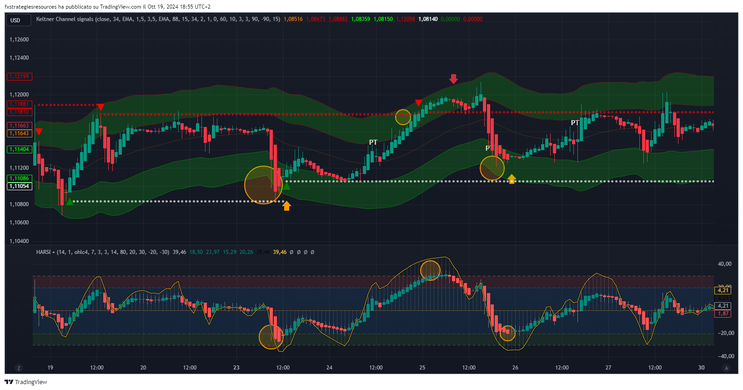Click the red down-arrow marker above the Keltner upper band
743x390 pixels.
[x=453, y=79]
